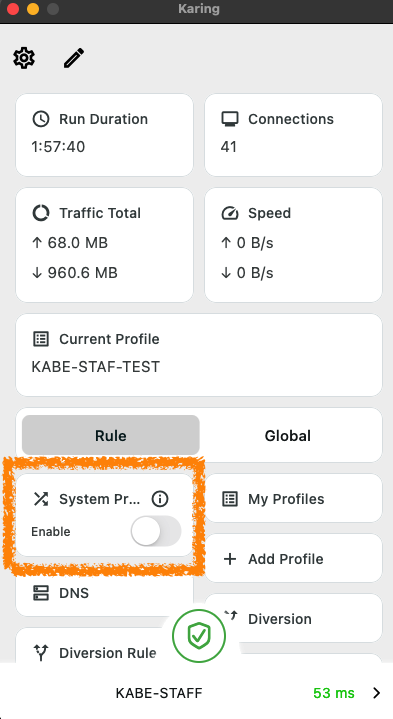Open the Connections card
This screenshot has height=719, width=393.
tap(293, 135)
